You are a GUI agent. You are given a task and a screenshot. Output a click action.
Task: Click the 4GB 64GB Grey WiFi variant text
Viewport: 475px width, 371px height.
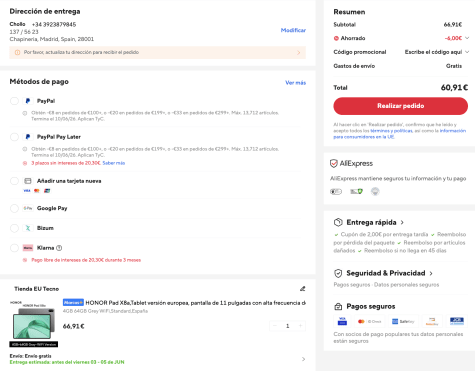(x=105, y=311)
